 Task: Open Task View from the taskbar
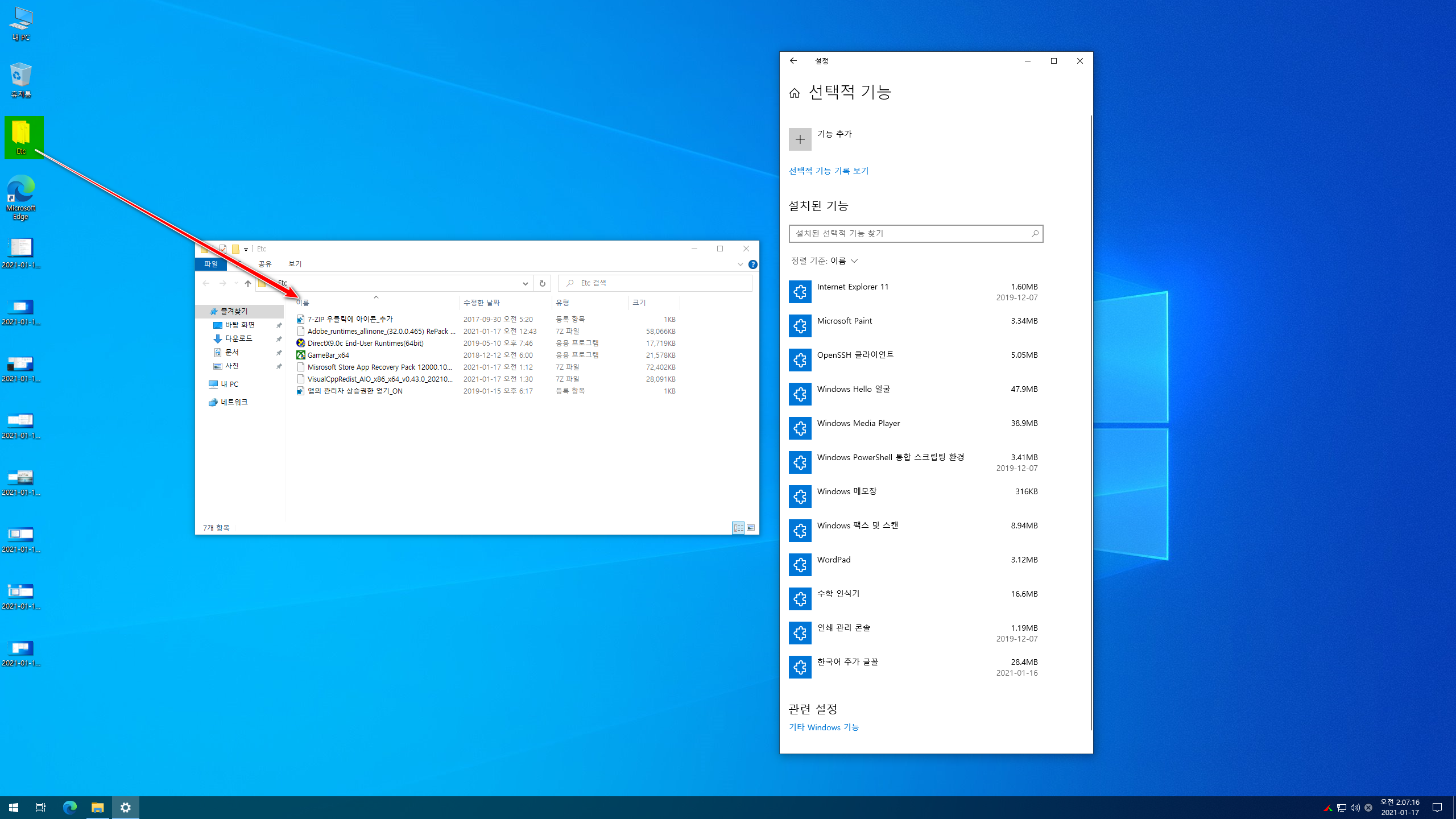40,807
